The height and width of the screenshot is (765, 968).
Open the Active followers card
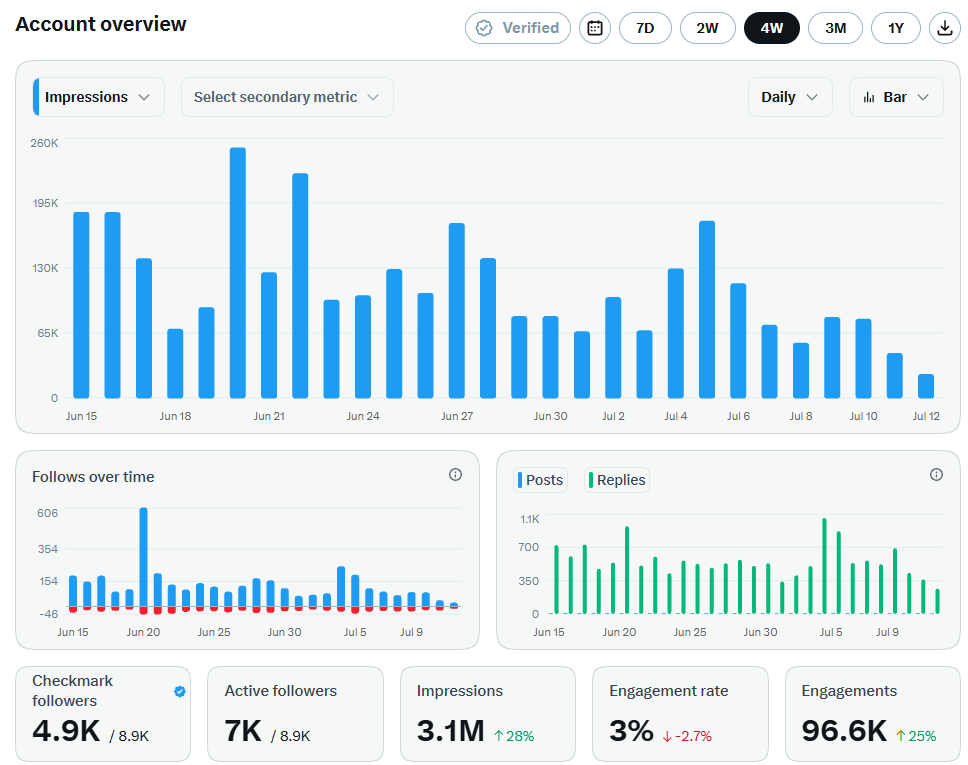(x=295, y=714)
